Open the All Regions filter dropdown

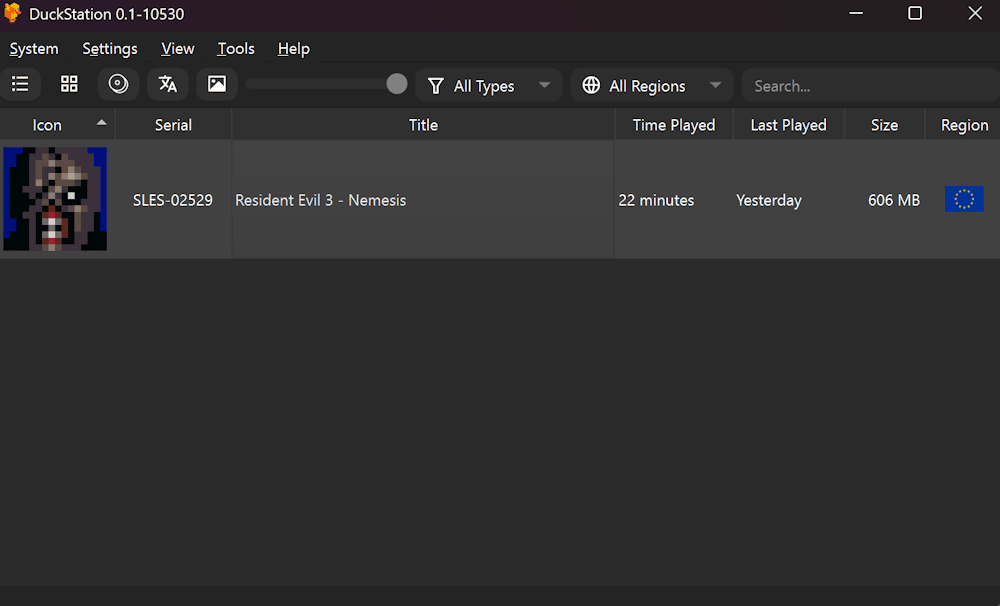click(651, 86)
